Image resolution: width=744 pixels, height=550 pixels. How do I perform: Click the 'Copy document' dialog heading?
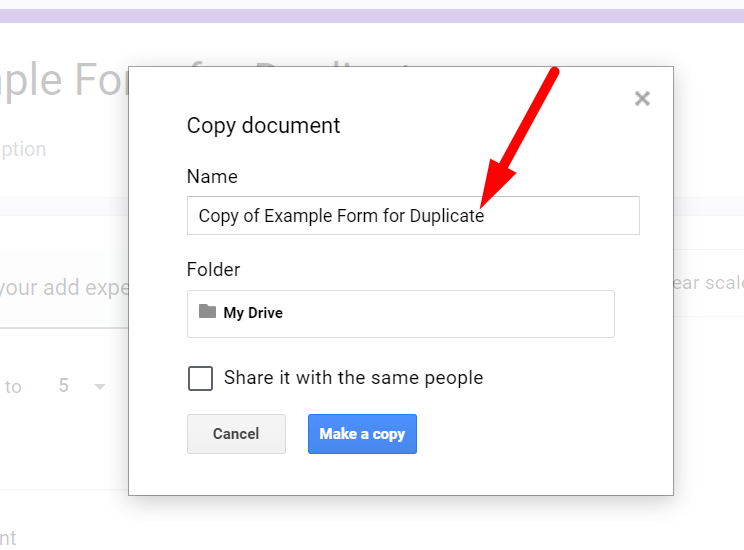(263, 126)
